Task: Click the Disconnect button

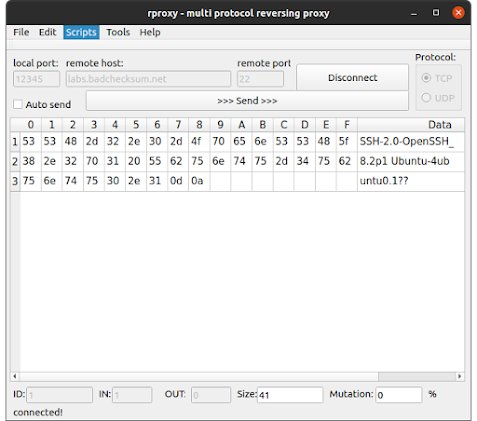Action: pyautogui.click(x=352, y=77)
